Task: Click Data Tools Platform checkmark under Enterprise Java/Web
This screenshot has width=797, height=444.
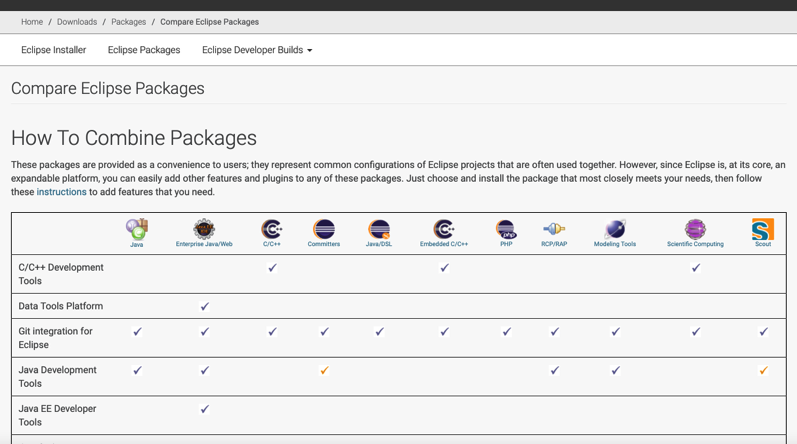Action: click(205, 307)
